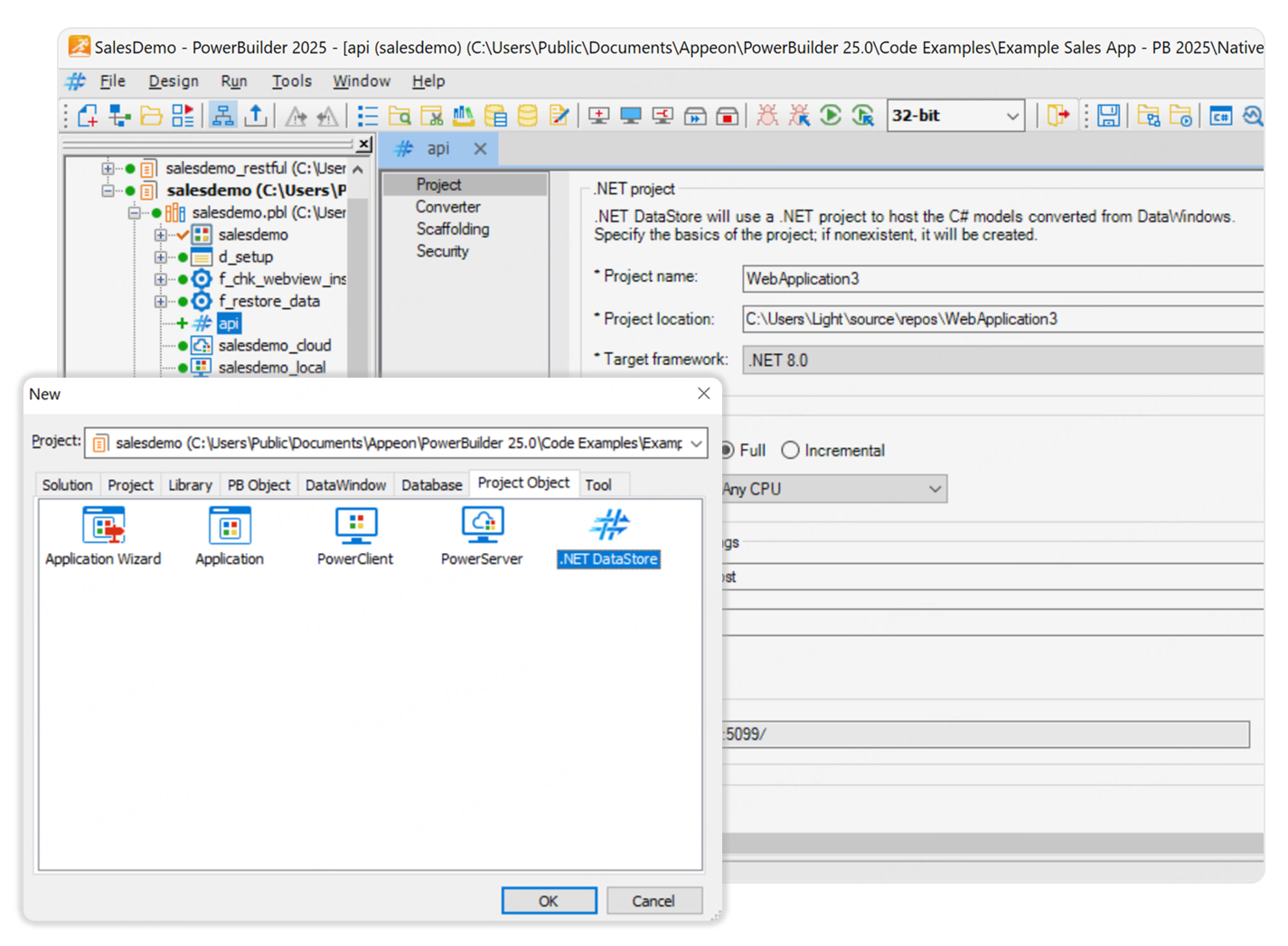Collapse the salesdemo solution tree node

(108, 191)
